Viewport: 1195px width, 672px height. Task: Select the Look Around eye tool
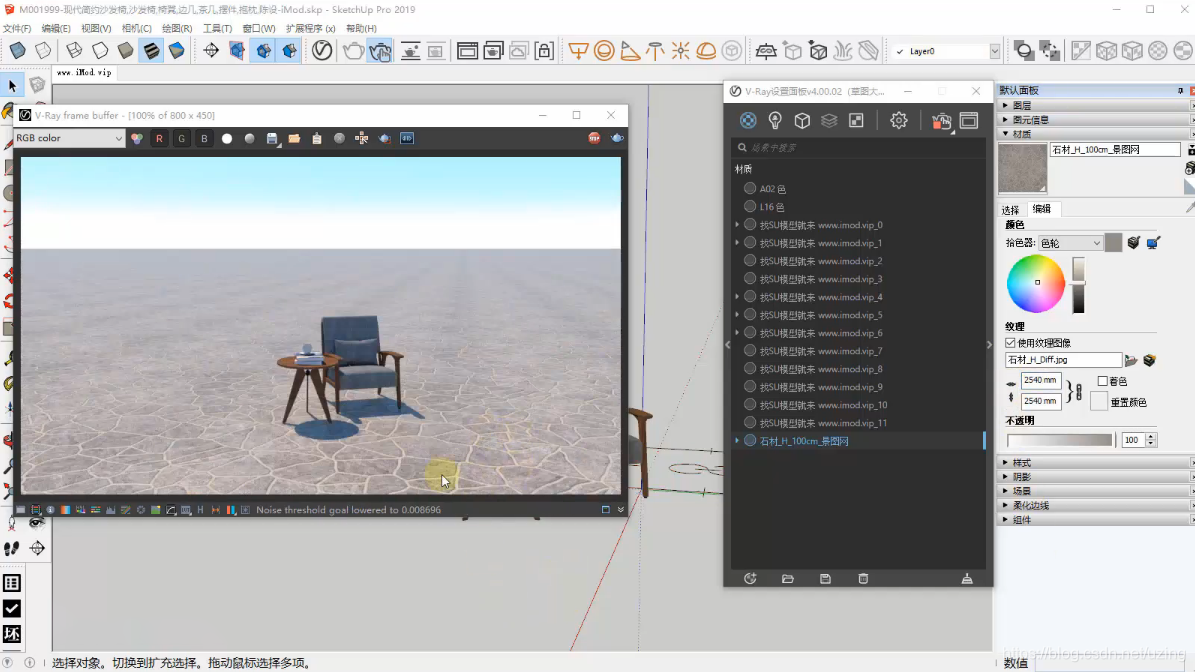click(x=36, y=523)
